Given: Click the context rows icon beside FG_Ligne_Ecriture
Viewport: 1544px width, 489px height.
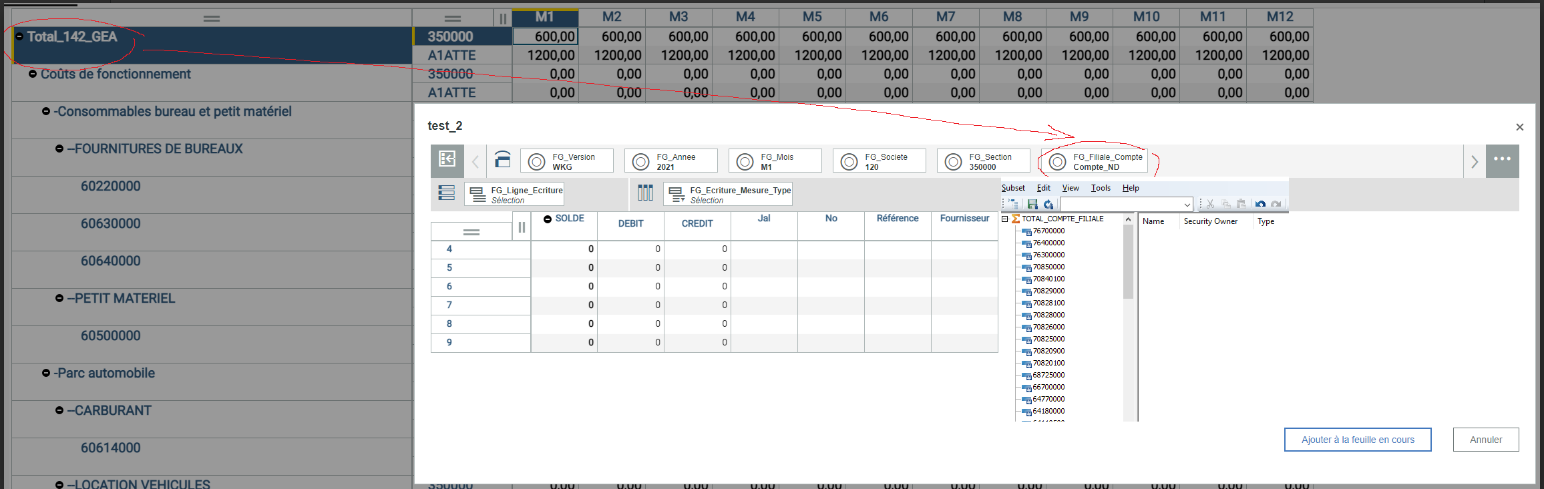Looking at the screenshot, I should (x=447, y=193).
